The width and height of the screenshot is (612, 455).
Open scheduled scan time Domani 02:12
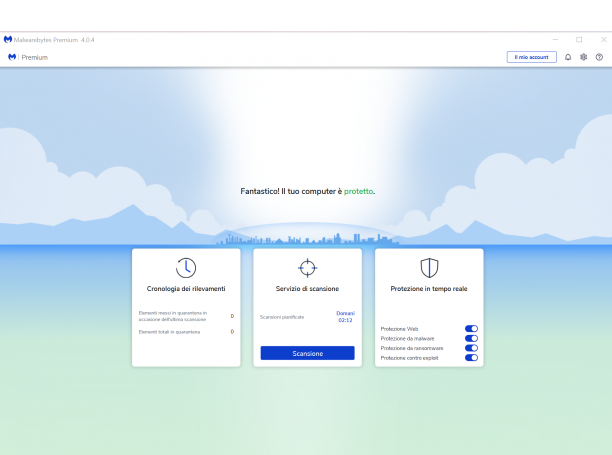point(345,317)
